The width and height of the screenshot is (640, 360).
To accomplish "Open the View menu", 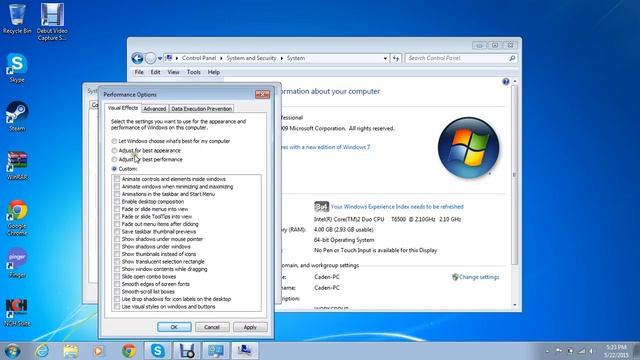I will point(173,72).
